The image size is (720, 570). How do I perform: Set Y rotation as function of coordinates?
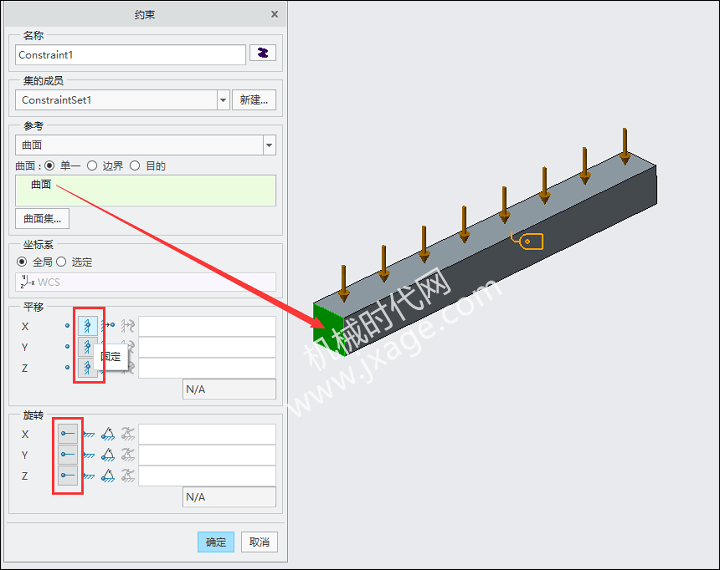128,455
